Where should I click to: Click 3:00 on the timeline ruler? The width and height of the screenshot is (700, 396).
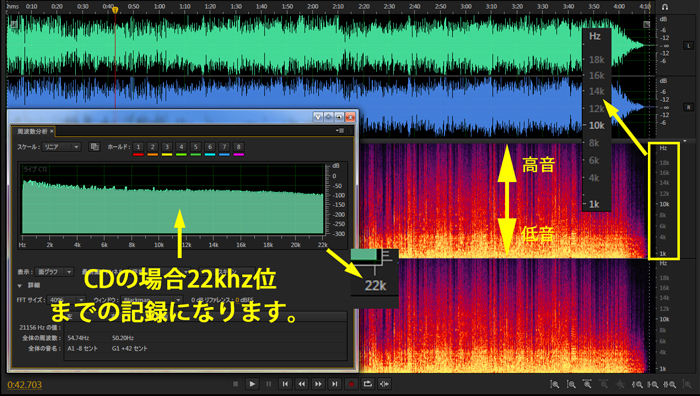(466, 7)
